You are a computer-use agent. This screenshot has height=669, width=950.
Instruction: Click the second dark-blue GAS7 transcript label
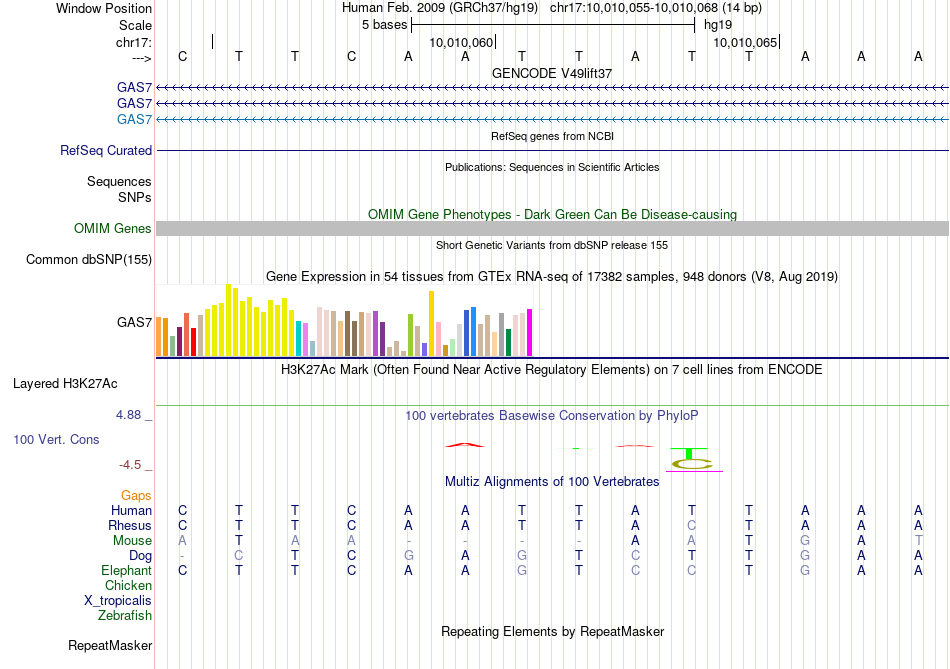[134, 104]
